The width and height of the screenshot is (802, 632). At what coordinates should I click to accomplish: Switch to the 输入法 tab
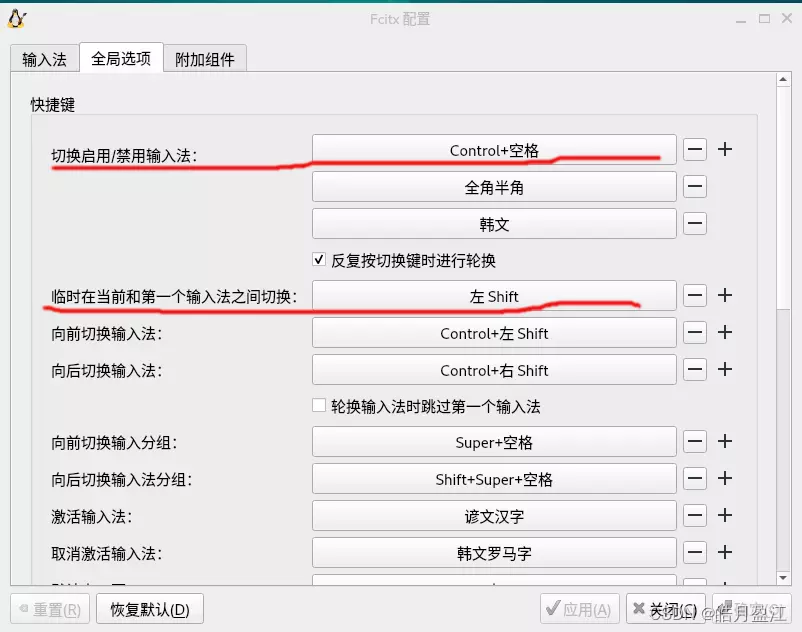click(x=44, y=59)
